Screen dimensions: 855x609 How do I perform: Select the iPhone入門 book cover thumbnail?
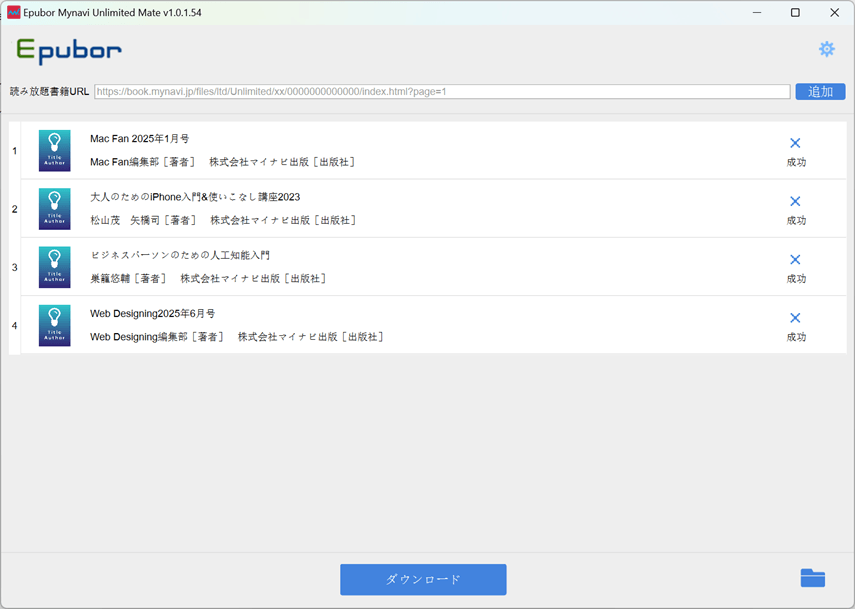[54, 208]
